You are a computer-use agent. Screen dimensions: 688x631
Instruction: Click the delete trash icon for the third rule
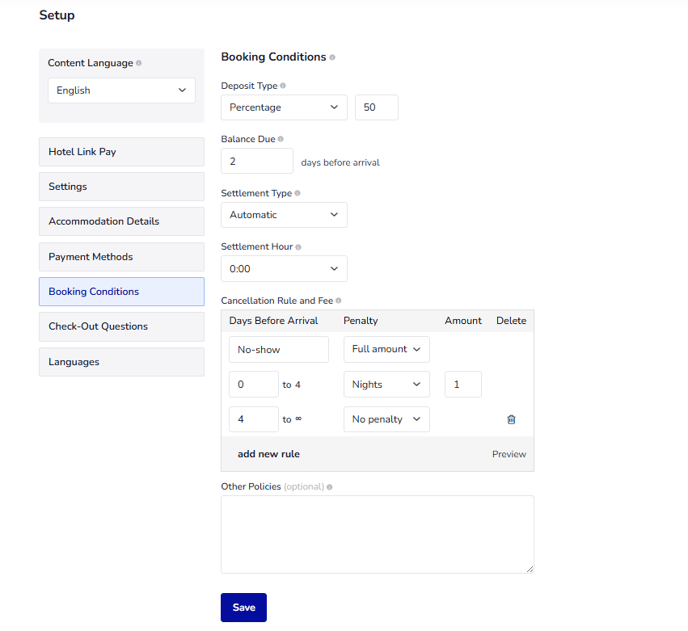pos(511,420)
